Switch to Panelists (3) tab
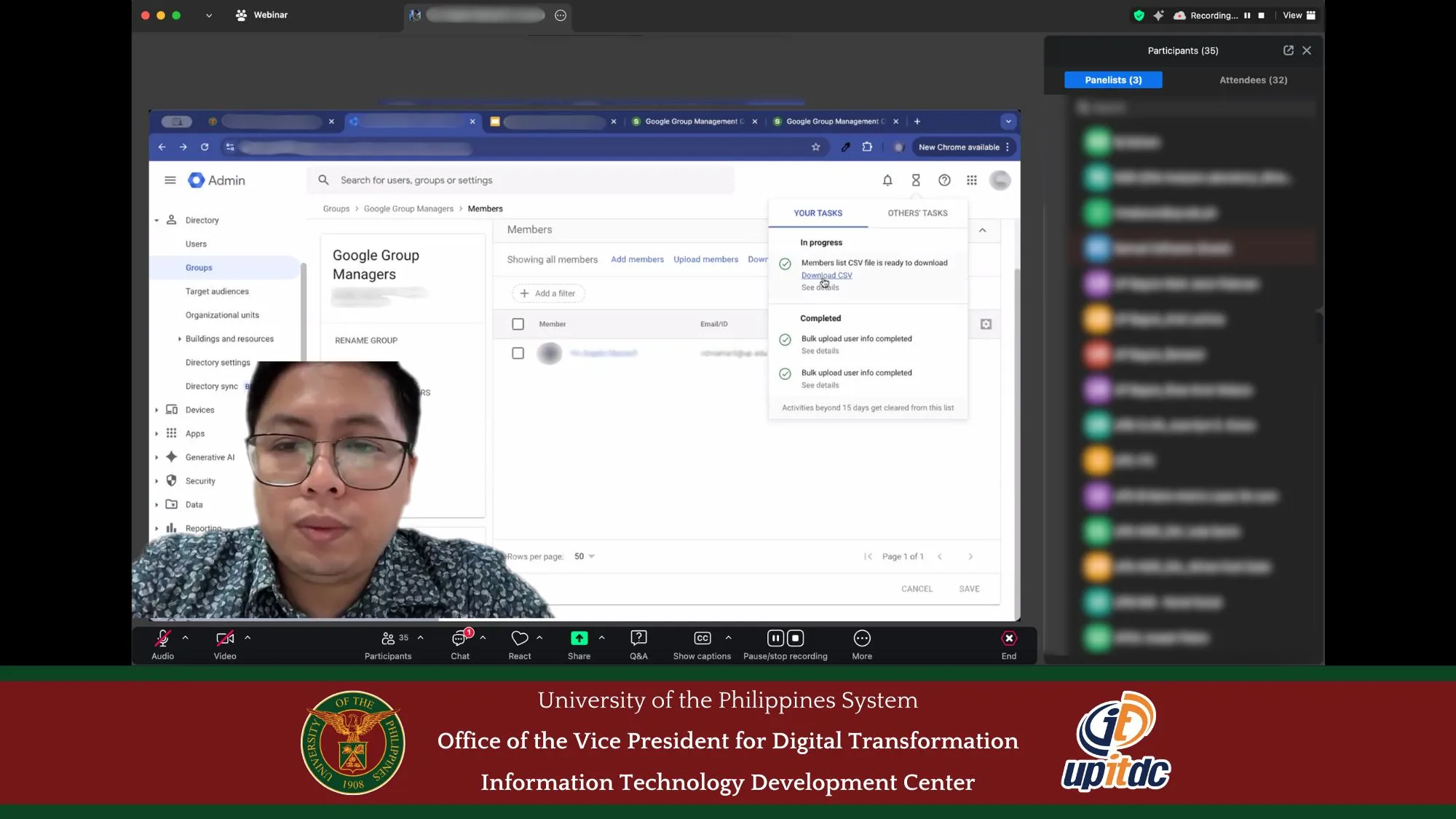The width and height of the screenshot is (1456, 819). pos(1113,80)
